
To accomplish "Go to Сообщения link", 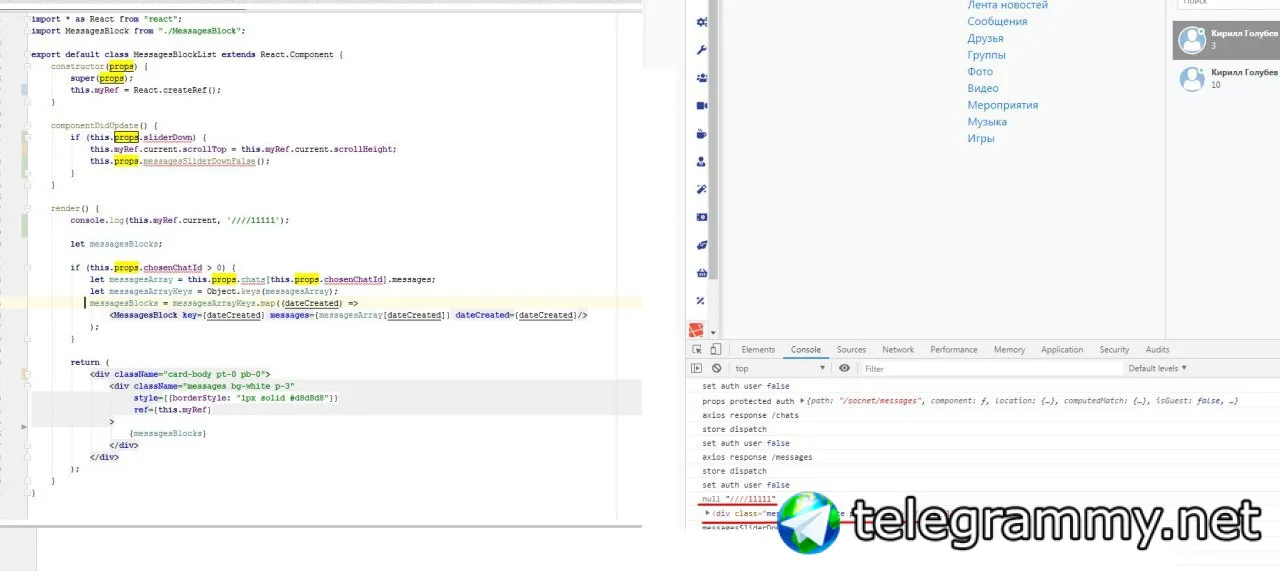I will pyautogui.click(x=997, y=21).
